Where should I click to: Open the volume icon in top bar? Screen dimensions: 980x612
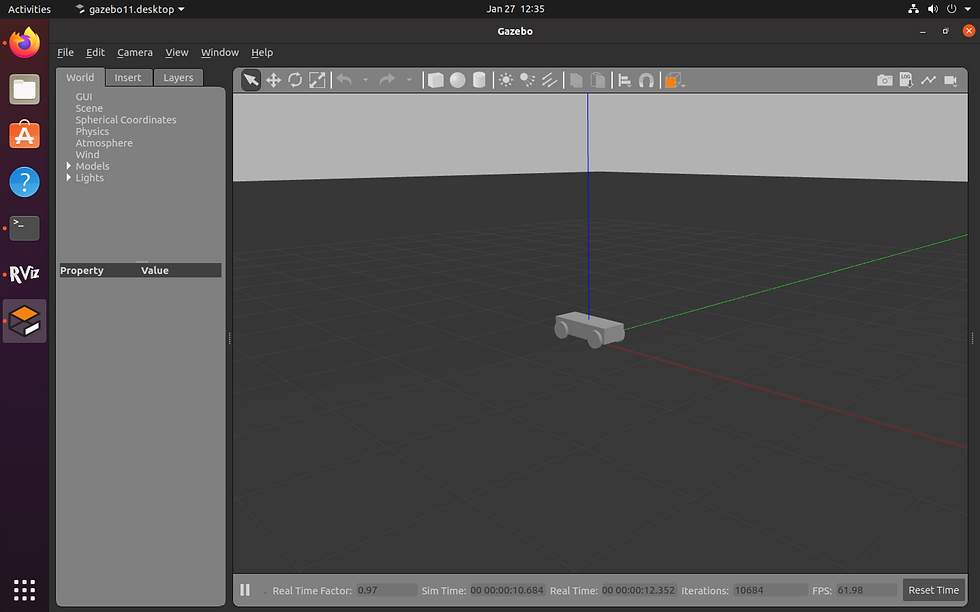932,9
